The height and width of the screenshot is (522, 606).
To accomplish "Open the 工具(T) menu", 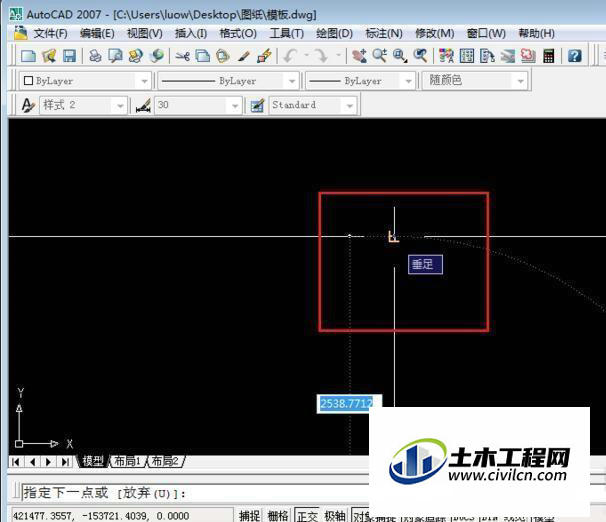I will (x=287, y=34).
